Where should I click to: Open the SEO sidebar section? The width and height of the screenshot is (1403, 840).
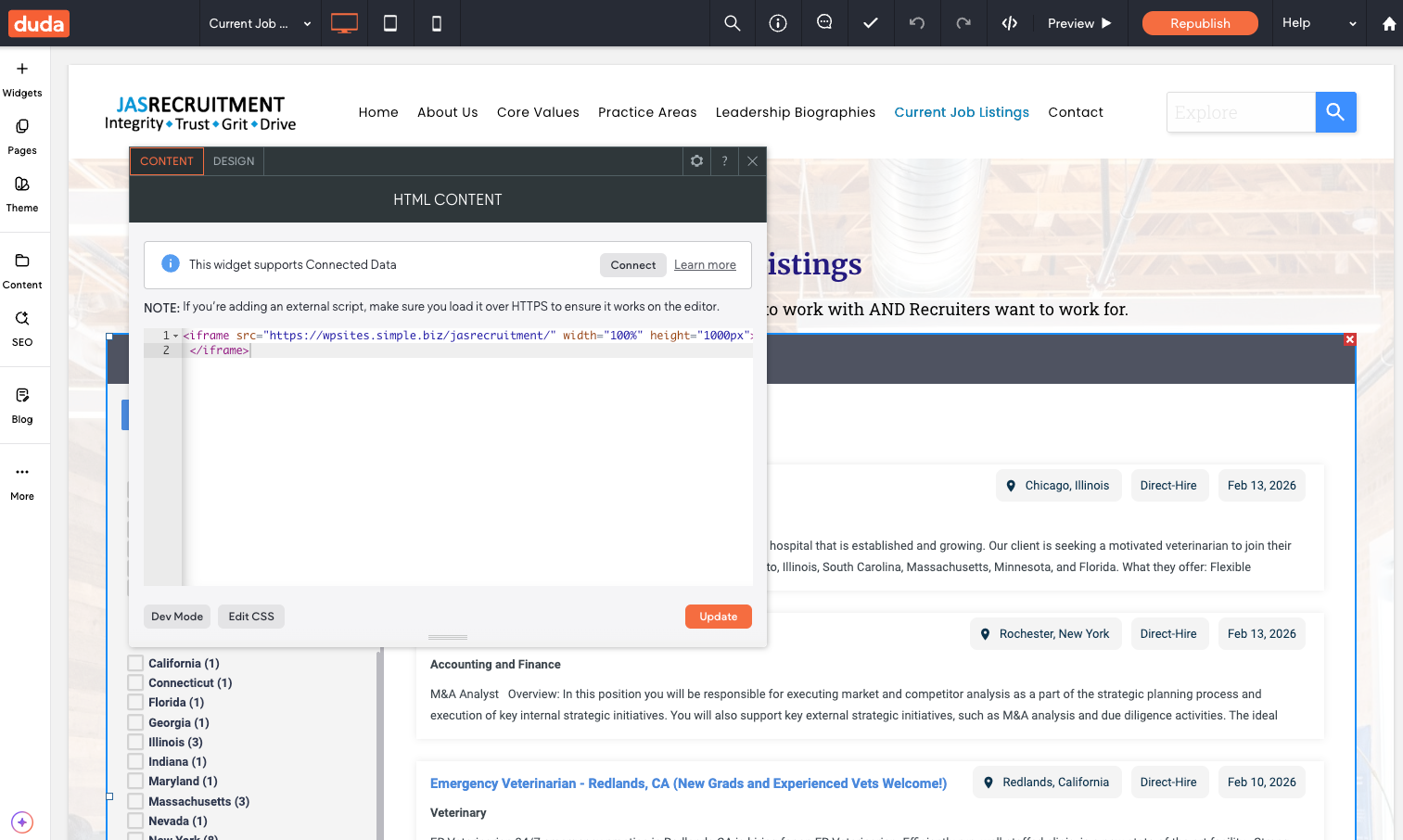[22, 328]
